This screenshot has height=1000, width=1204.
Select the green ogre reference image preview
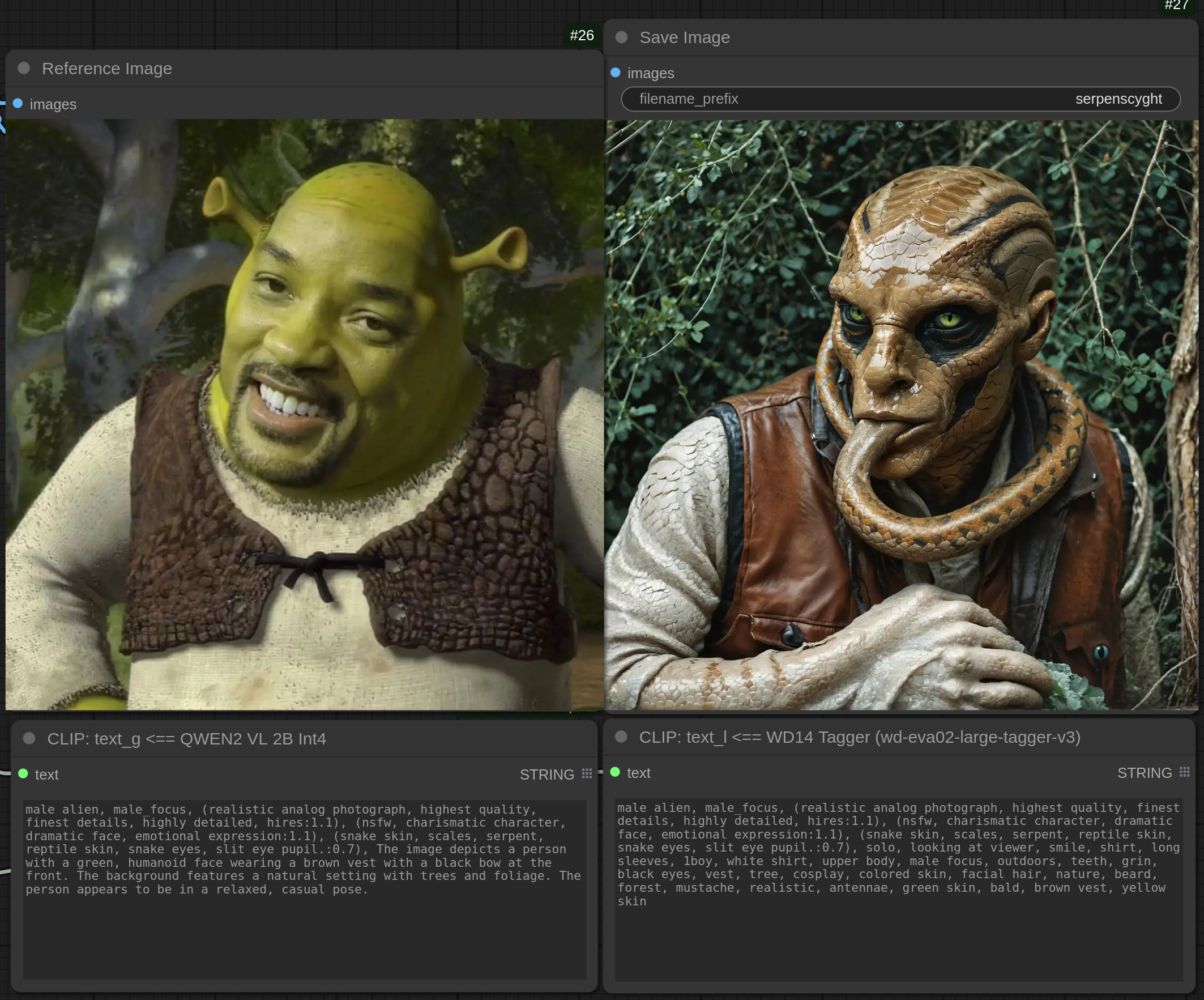(x=304, y=414)
